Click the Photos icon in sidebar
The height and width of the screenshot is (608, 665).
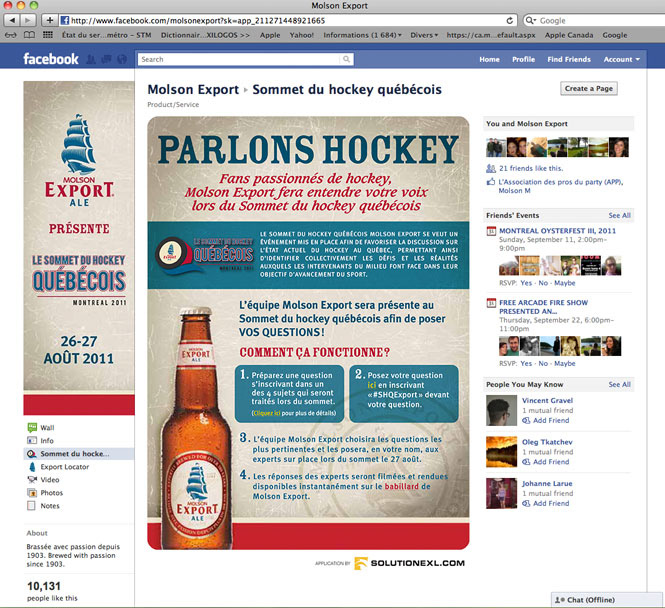[x=31, y=493]
